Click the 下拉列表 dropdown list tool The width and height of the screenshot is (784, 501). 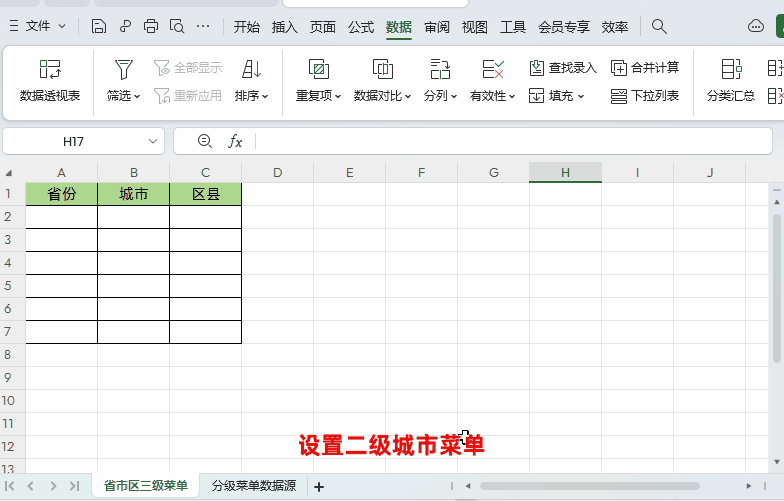point(645,96)
